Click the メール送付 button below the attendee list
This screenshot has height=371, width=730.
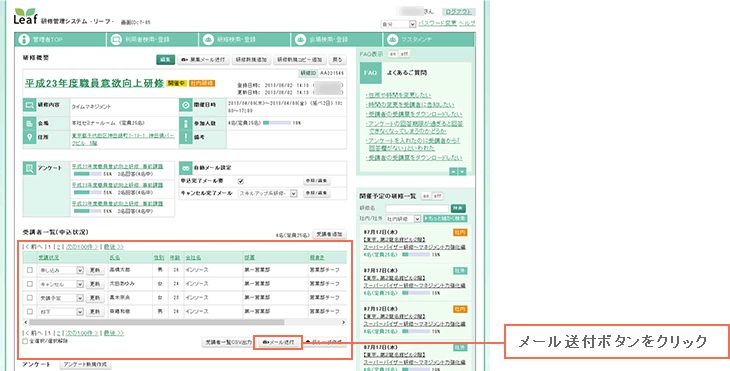(x=278, y=343)
